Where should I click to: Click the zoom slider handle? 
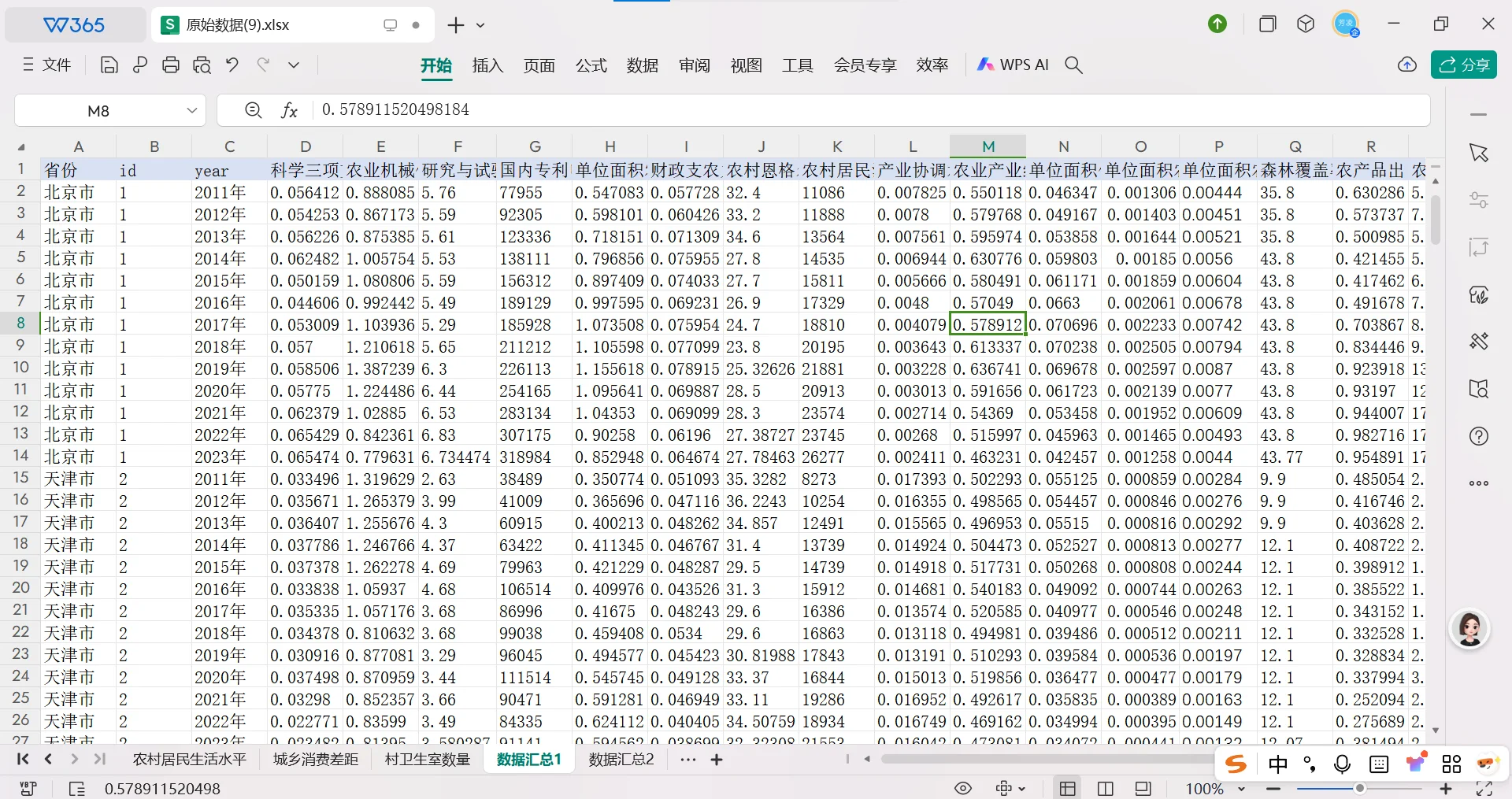(x=1359, y=788)
